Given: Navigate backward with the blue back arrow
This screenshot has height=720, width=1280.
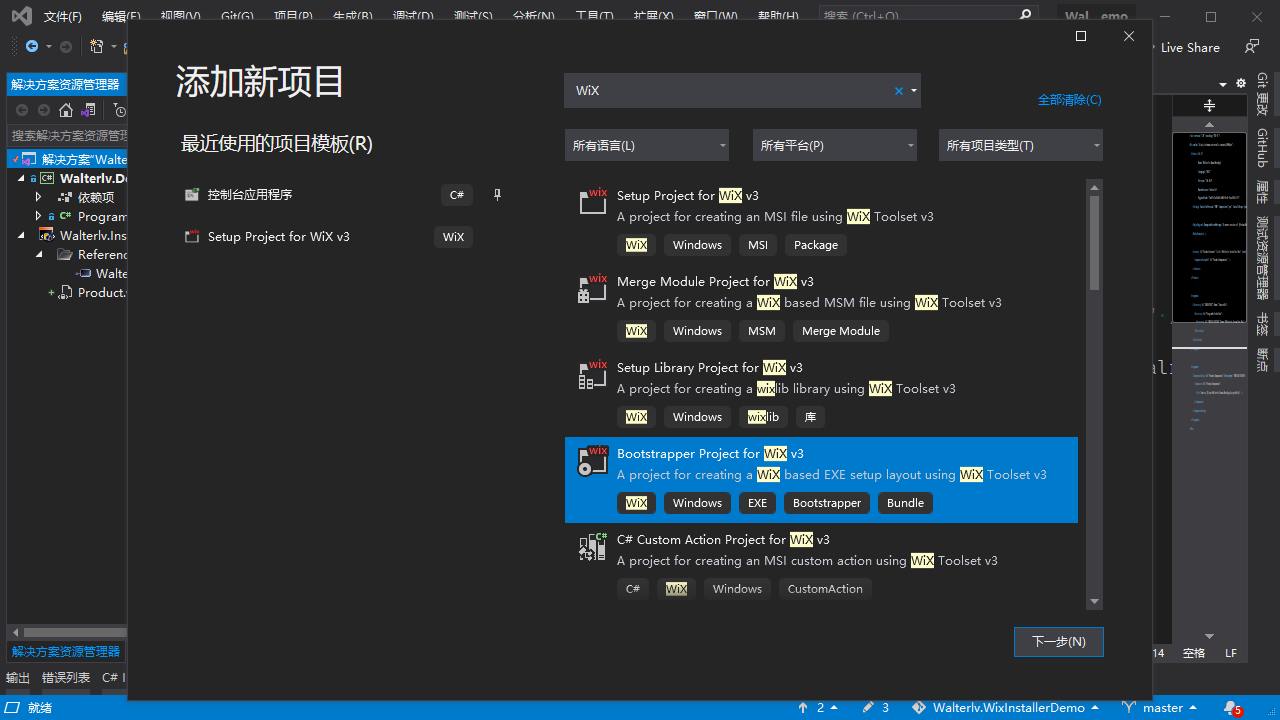Looking at the screenshot, I should [31, 47].
